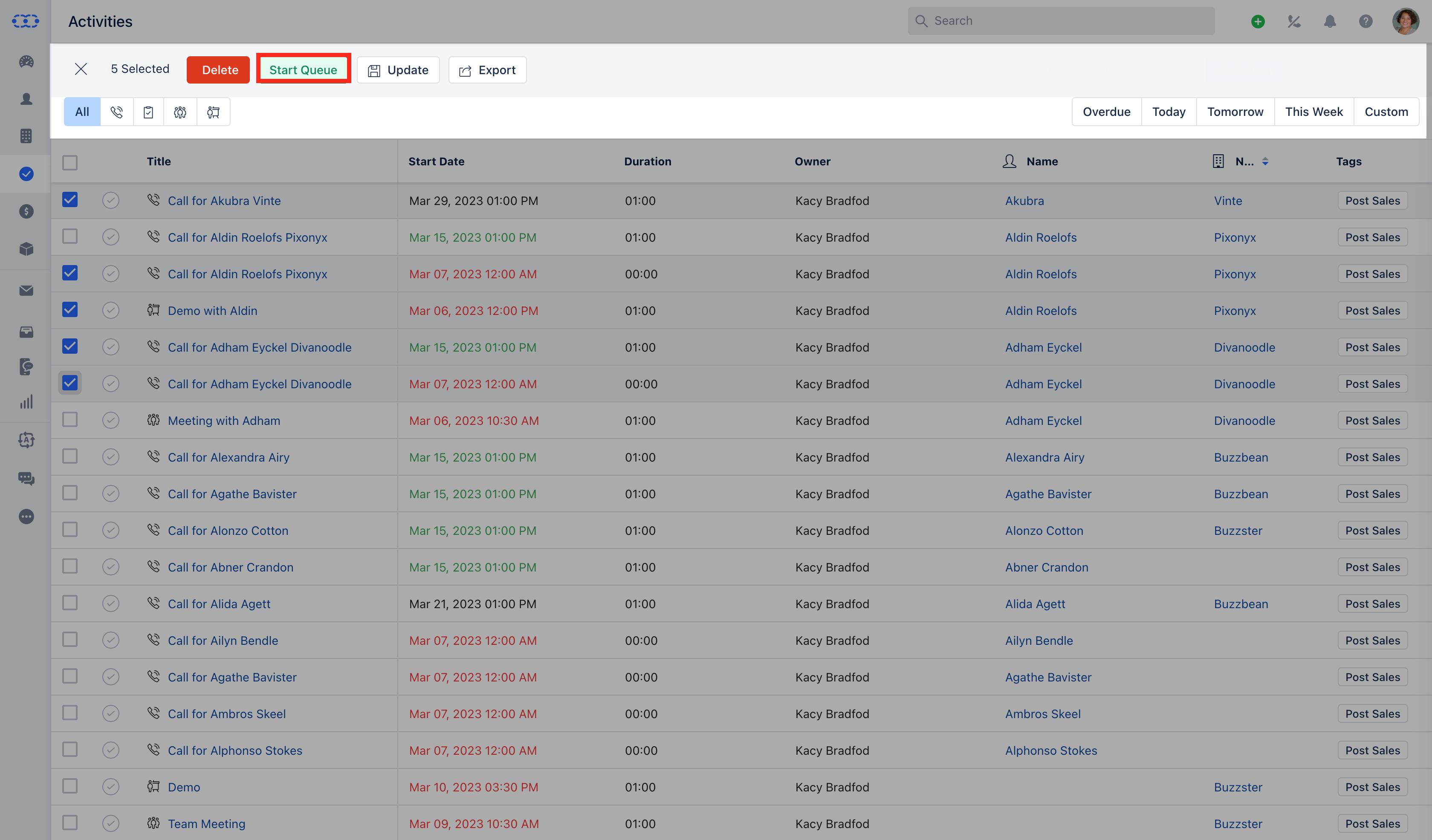Image resolution: width=1432 pixels, height=840 pixels.
Task: Open the user profile avatar
Action: point(1406,22)
